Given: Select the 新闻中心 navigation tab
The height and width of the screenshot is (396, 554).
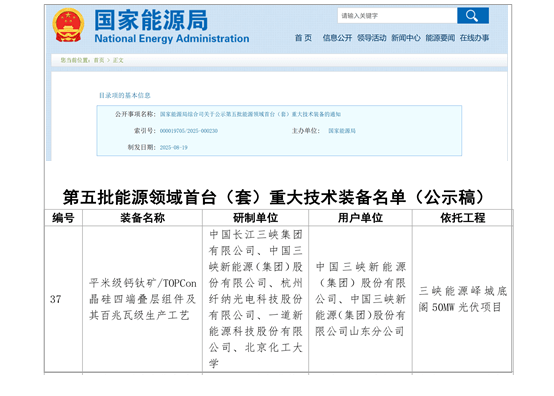Looking at the screenshot, I should [406, 38].
